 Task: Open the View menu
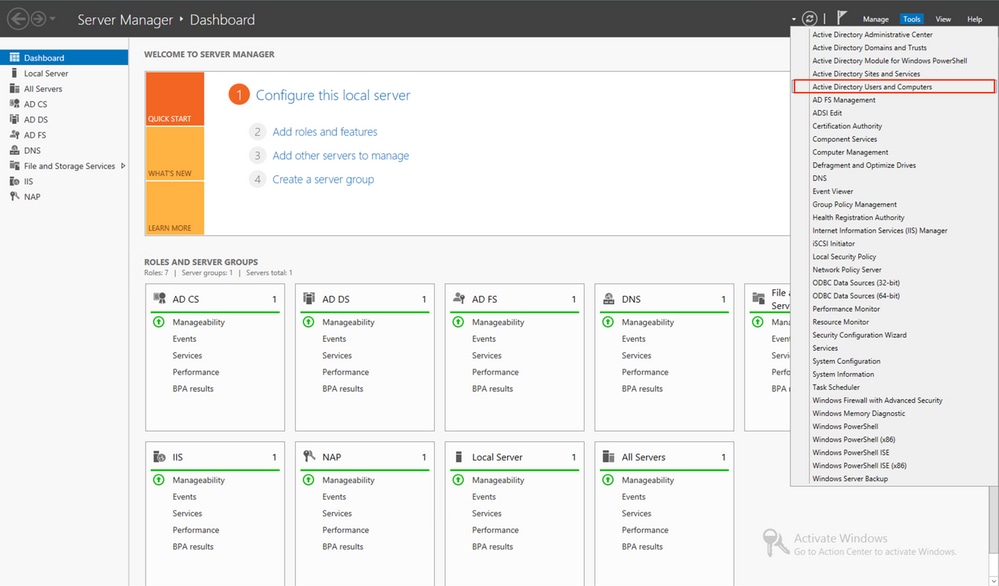[x=943, y=19]
